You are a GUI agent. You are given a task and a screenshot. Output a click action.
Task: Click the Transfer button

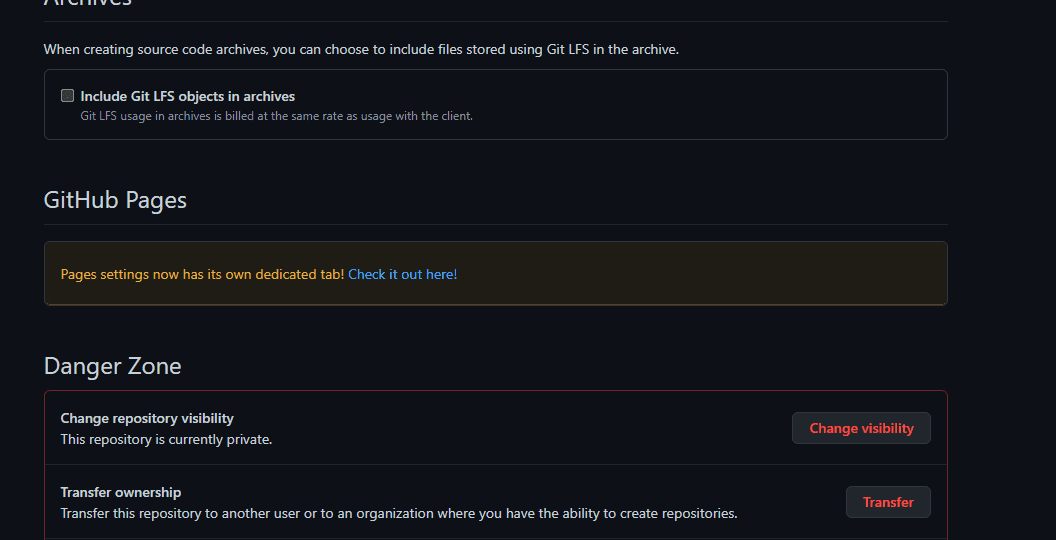coord(888,502)
